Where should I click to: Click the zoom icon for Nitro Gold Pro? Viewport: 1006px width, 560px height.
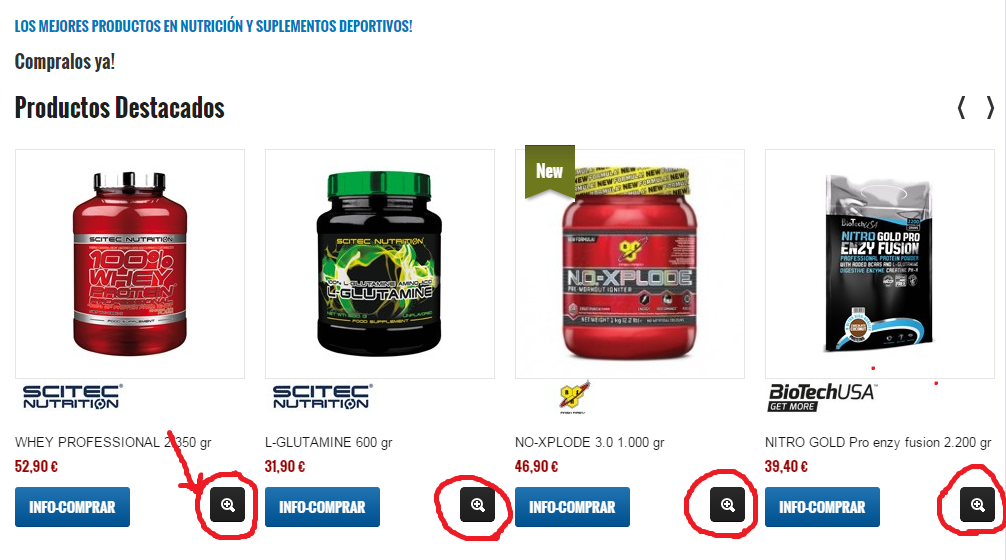click(x=977, y=505)
